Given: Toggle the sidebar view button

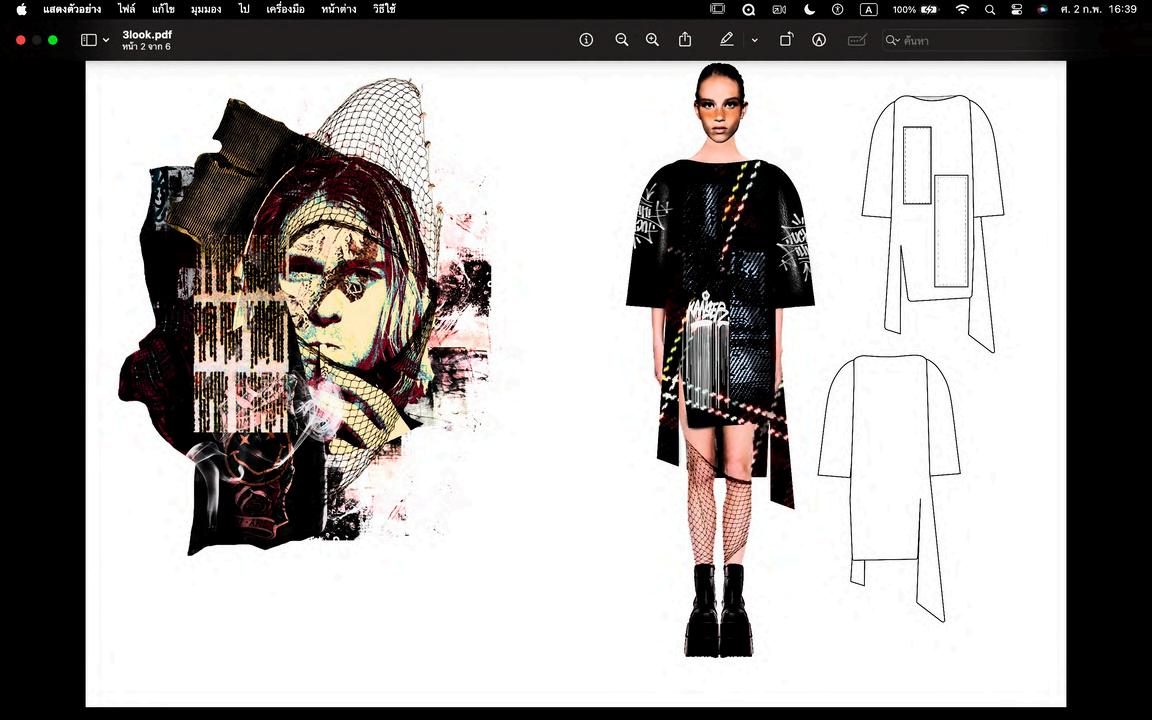Looking at the screenshot, I should point(88,40).
